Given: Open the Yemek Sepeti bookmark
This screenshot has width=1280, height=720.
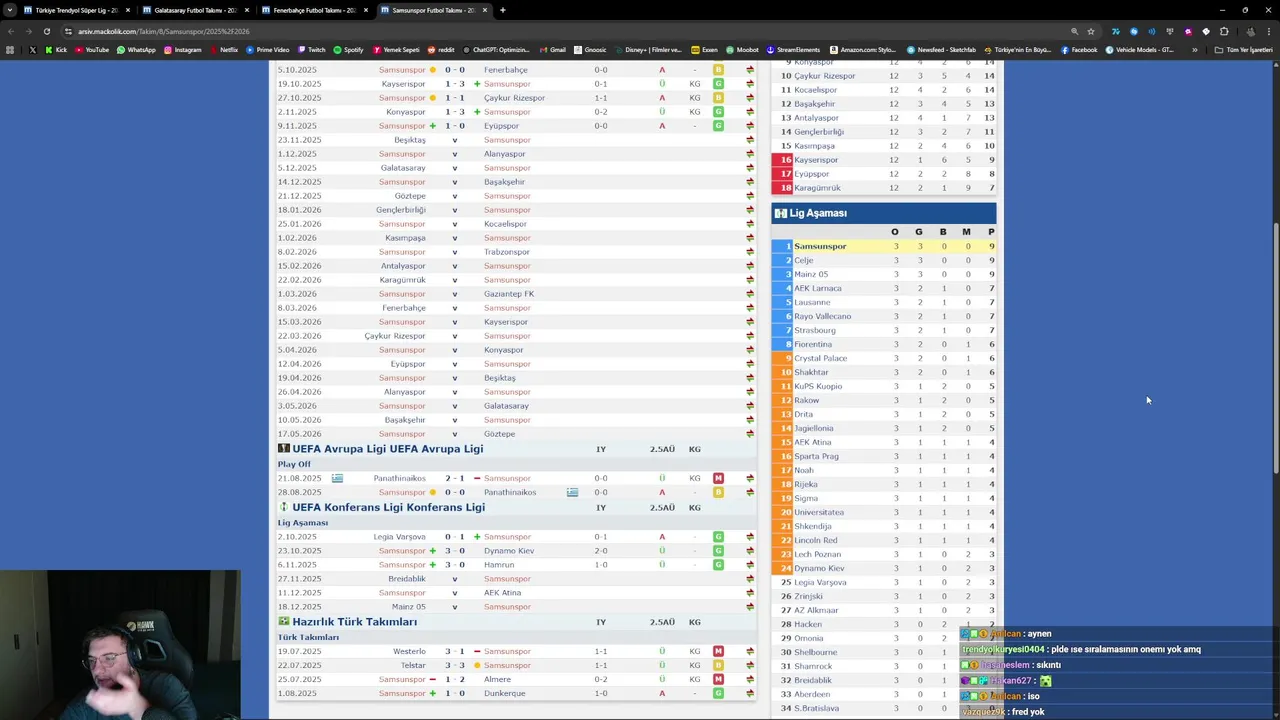Looking at the screenshot, I should coord(396,50).
